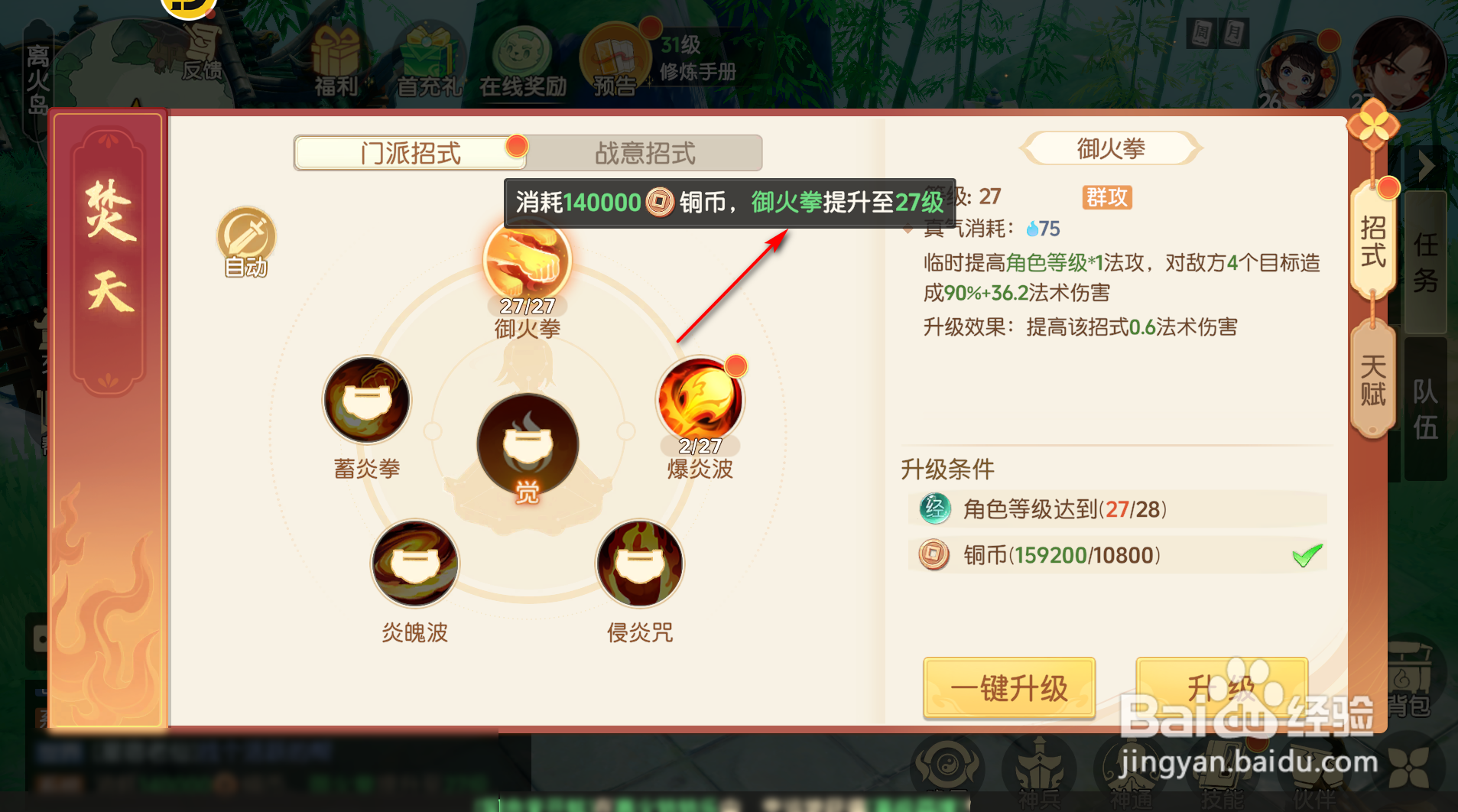
Task: Open the central 觉 awakening skill
Action: 528,445
